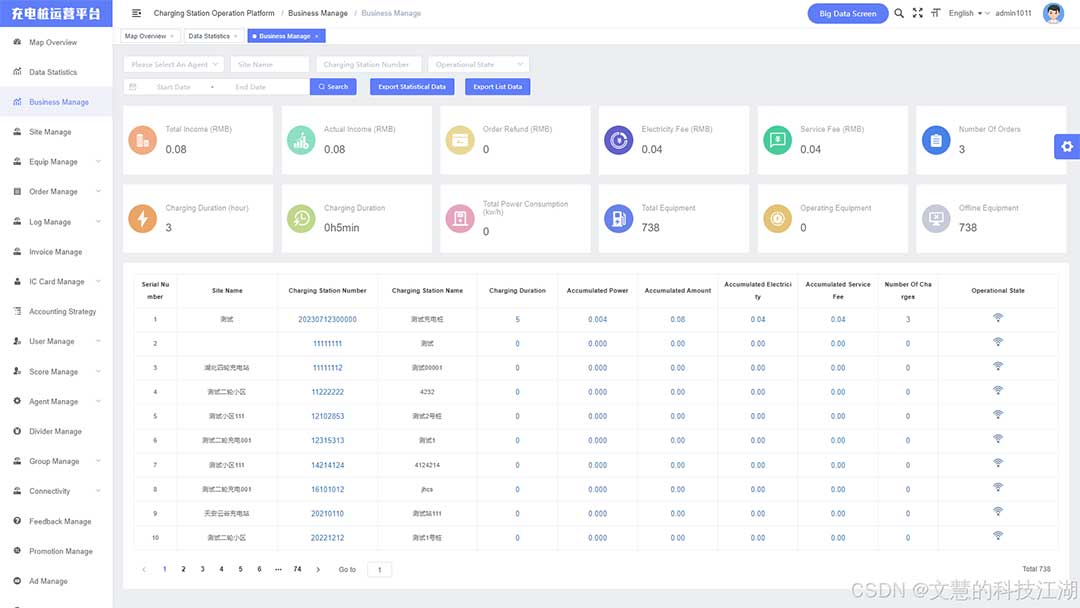Image resolution: width=1080 pixels, height=608 pixels.
Task: Click Export Statistical Data button
Action: point(412,87)
